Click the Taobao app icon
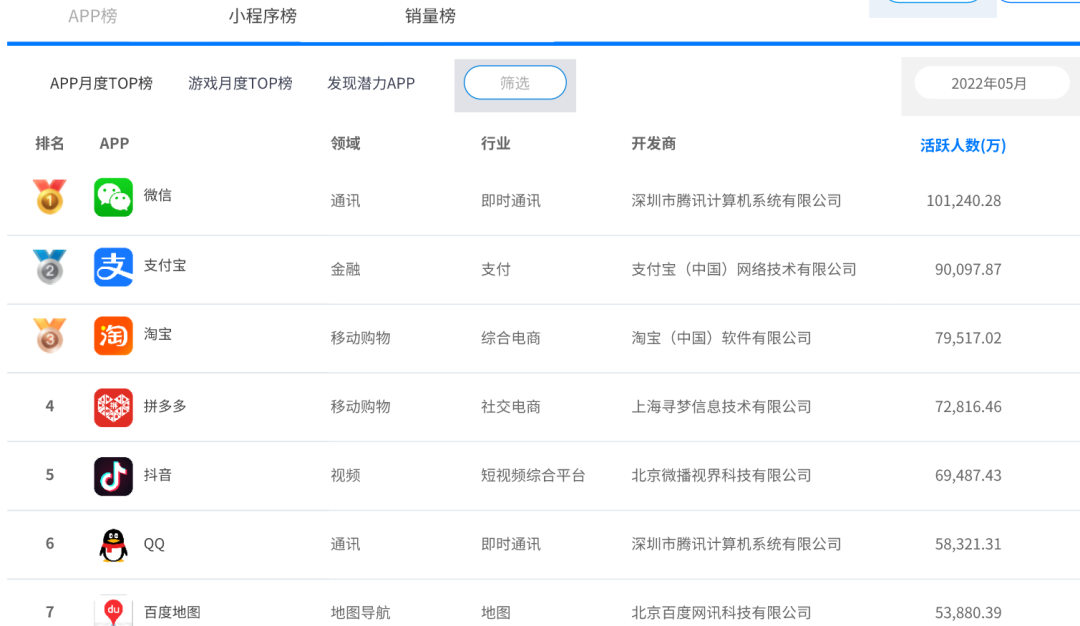This screenshot has width=1080, height=626. (113, 336)
